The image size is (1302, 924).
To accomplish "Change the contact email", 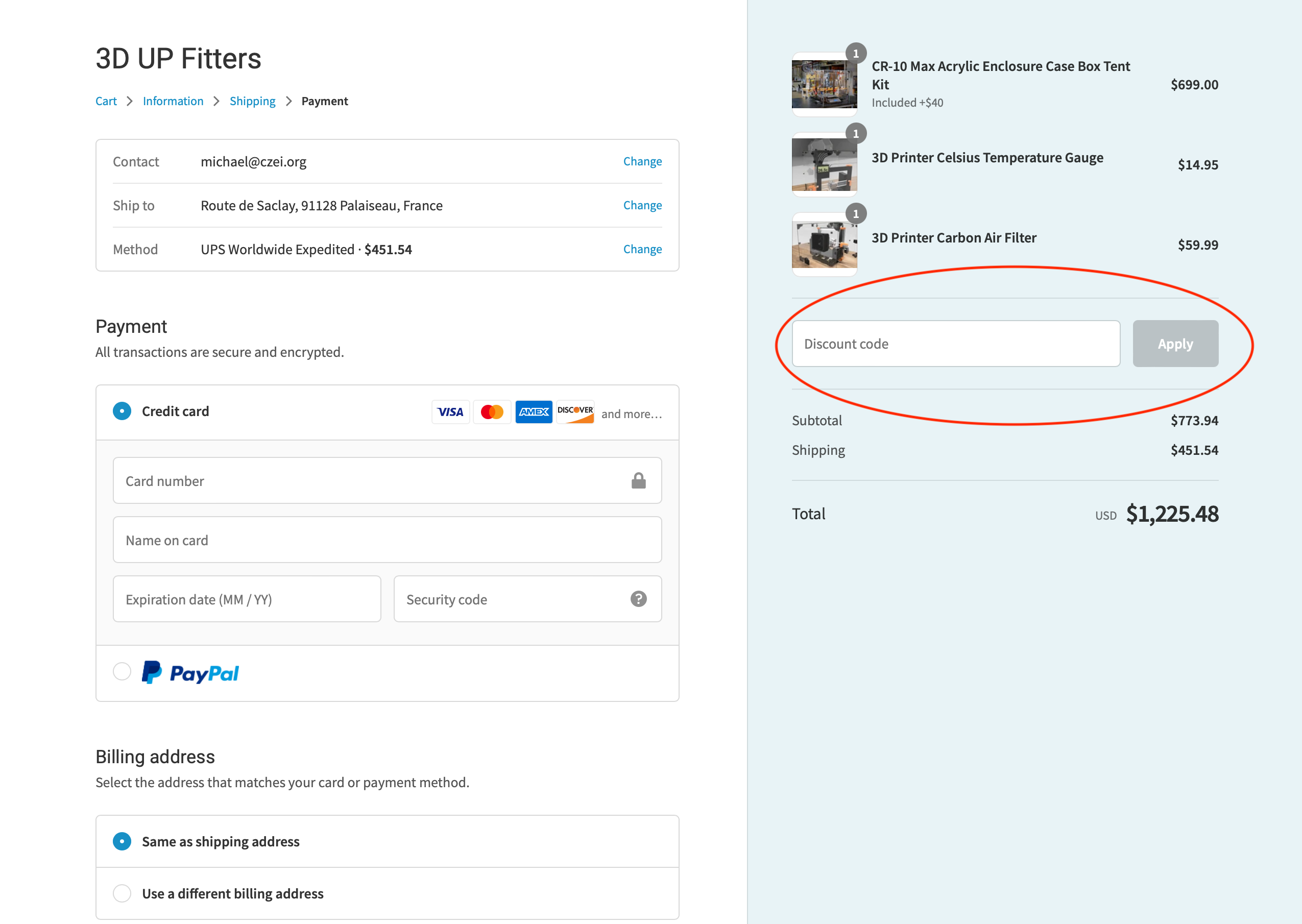I will pyautogui.click(x=642, y=161).
